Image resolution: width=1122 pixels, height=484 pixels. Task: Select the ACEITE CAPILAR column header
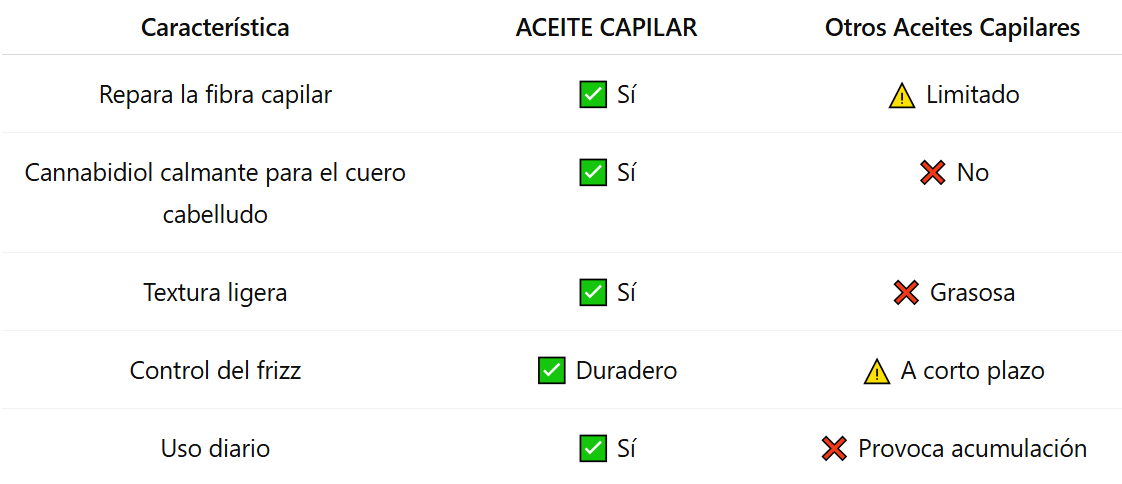[606, 28]
